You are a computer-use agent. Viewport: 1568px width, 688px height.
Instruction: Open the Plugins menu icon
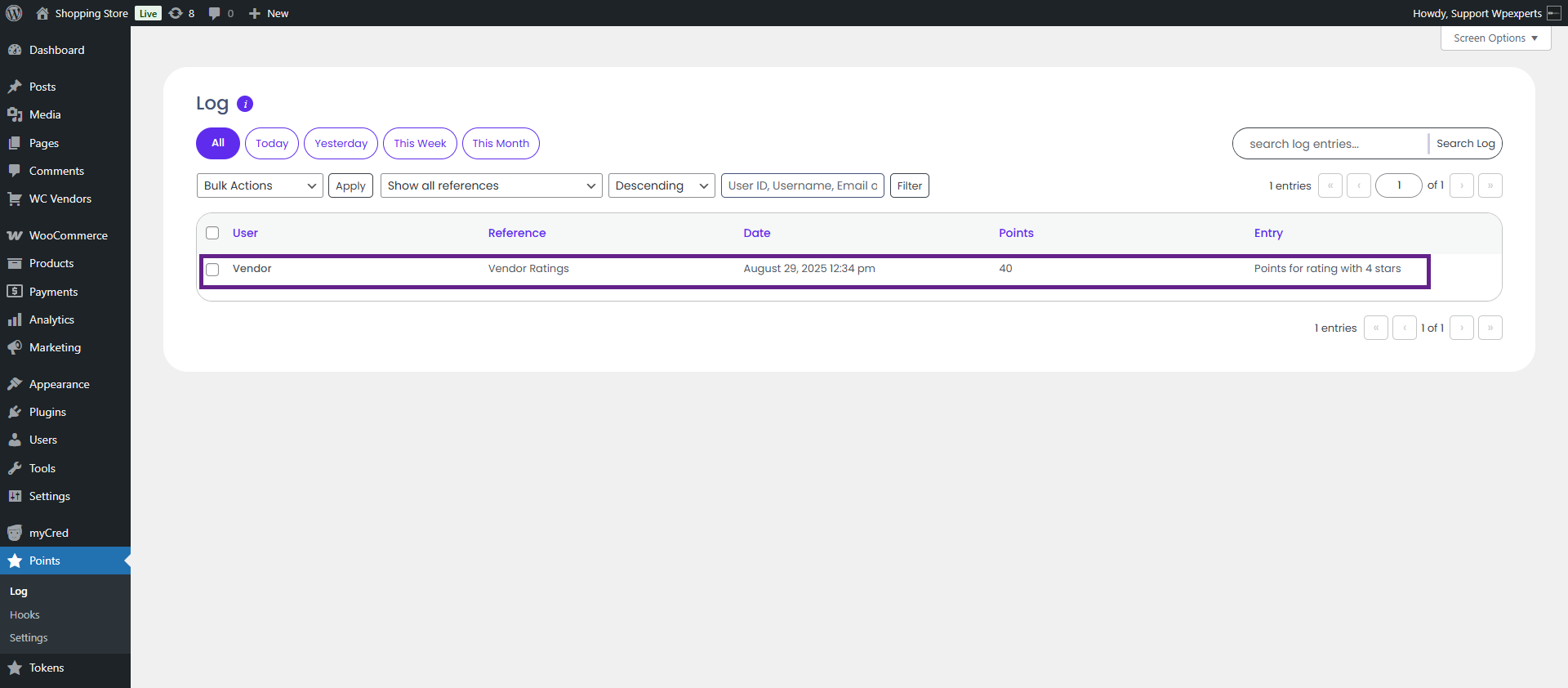[x=15, y=412]
